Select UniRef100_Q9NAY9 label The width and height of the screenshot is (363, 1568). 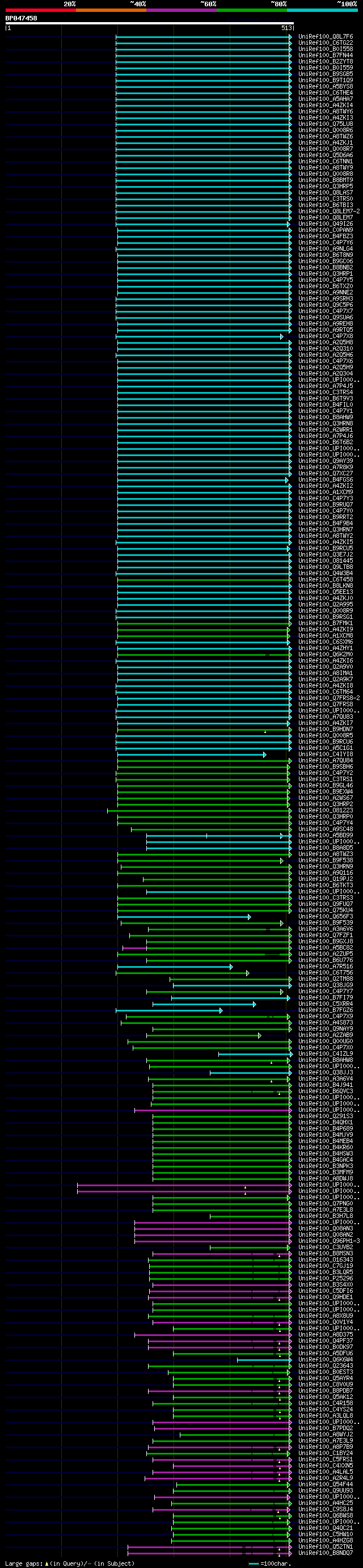[325, 1029]
